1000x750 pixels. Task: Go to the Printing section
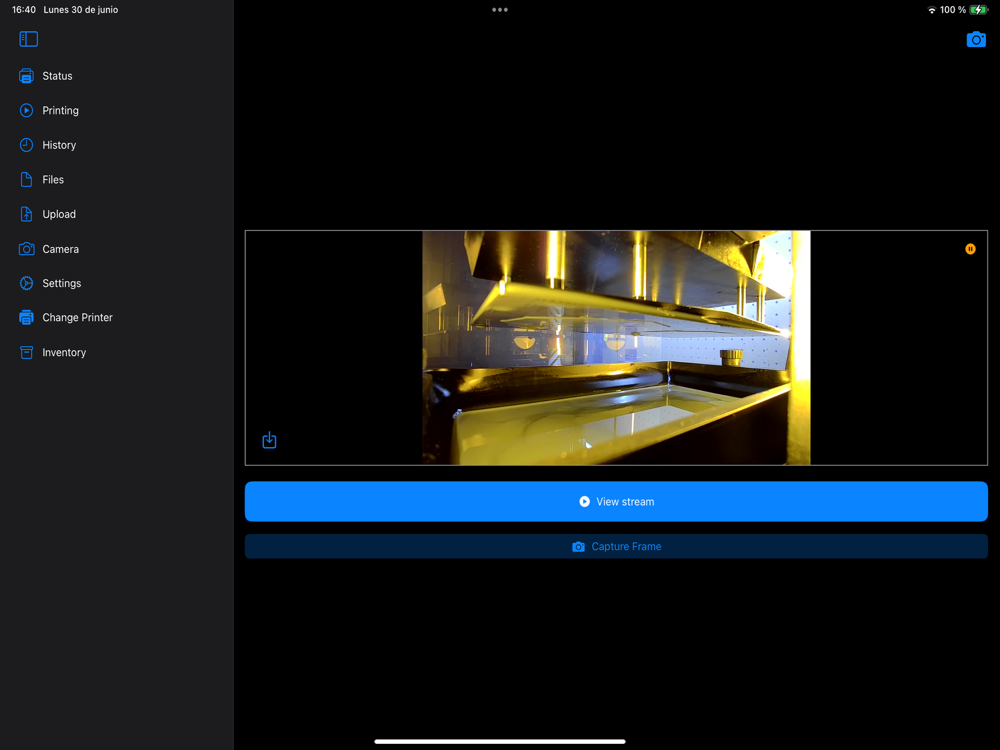[x=61, y=110]
